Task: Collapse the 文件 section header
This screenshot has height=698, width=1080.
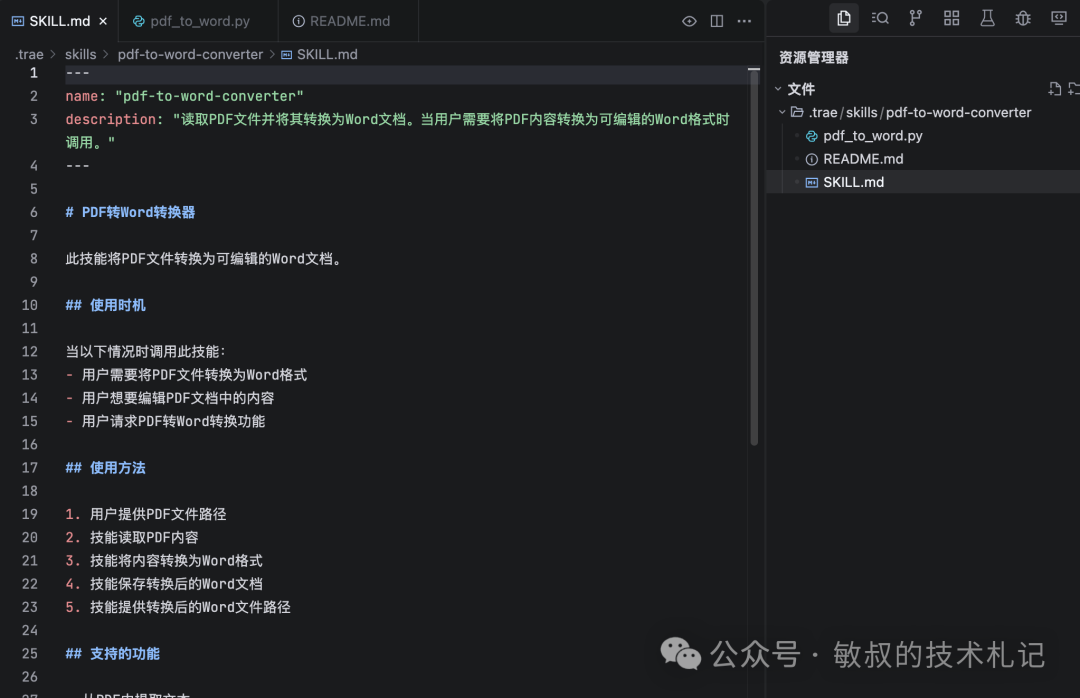Action: click(x=778, y=88)
